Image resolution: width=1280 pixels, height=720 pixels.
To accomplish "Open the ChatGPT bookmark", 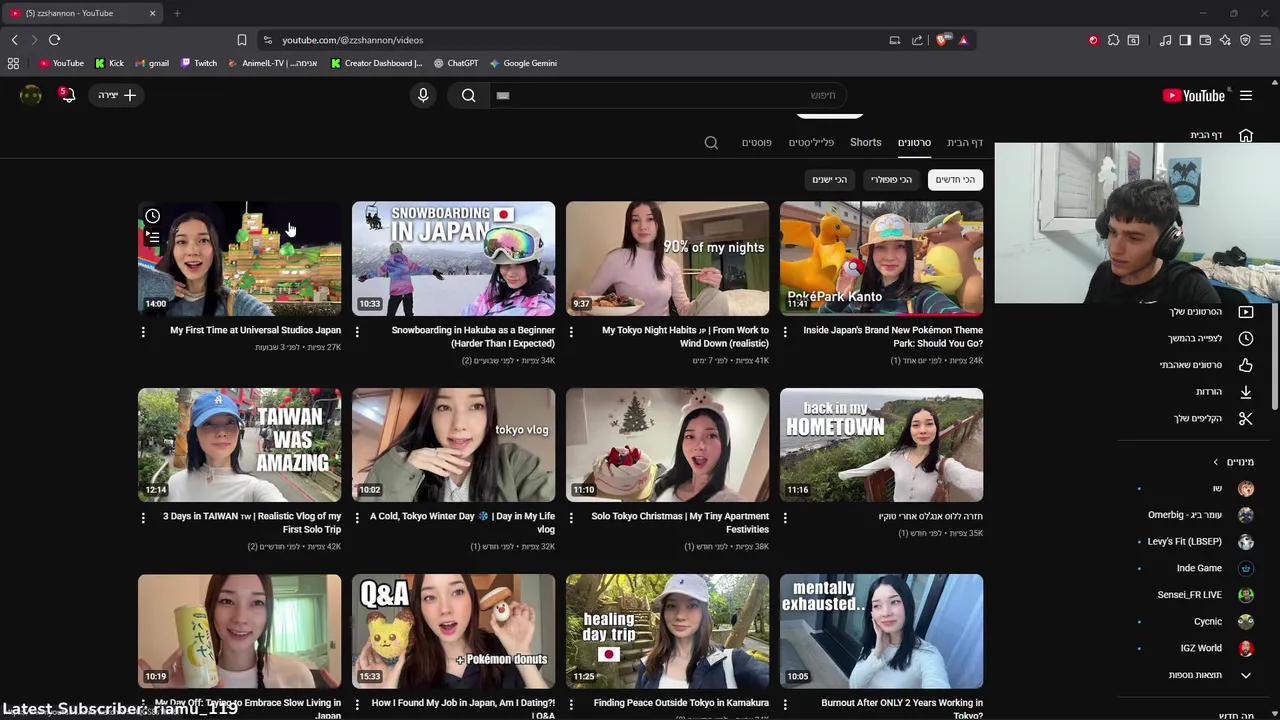I will click(x=456, y=63).
